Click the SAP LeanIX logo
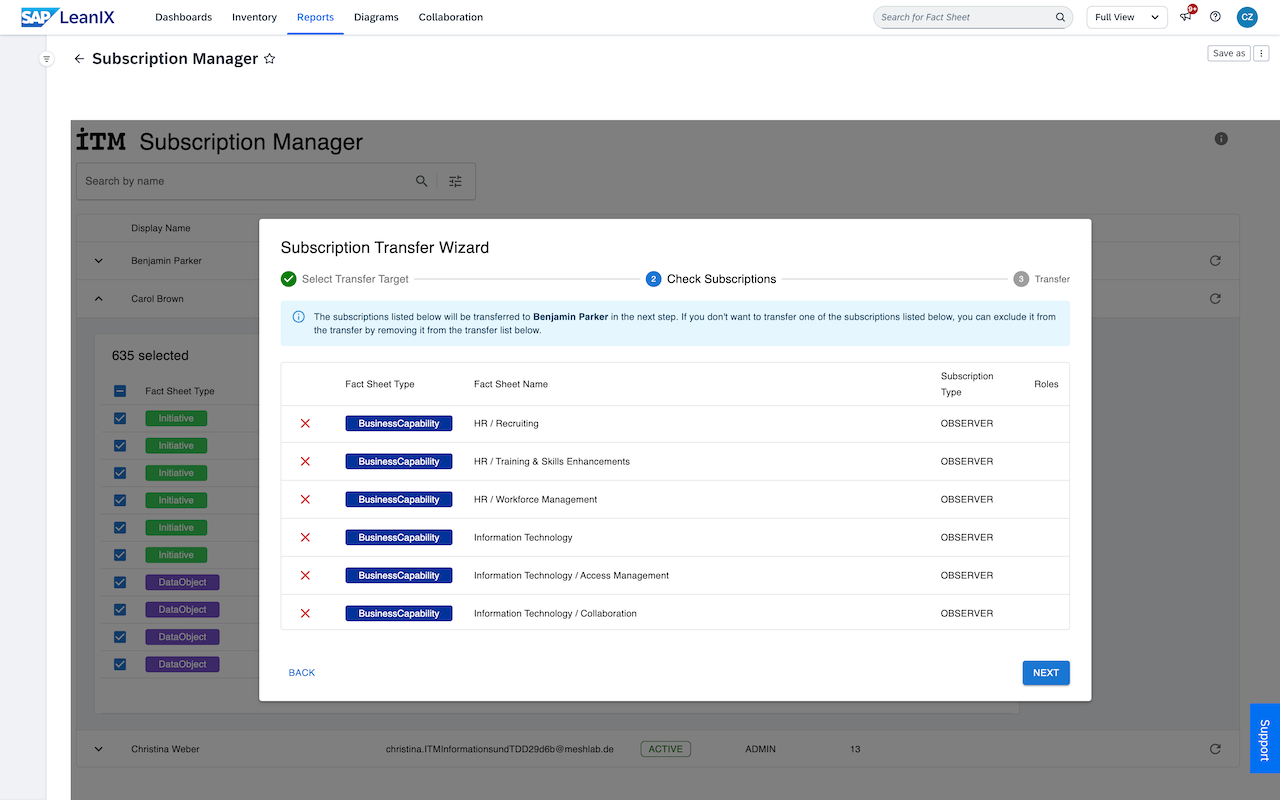Viewport: 1280px width, 800px height. pos(68,17)
